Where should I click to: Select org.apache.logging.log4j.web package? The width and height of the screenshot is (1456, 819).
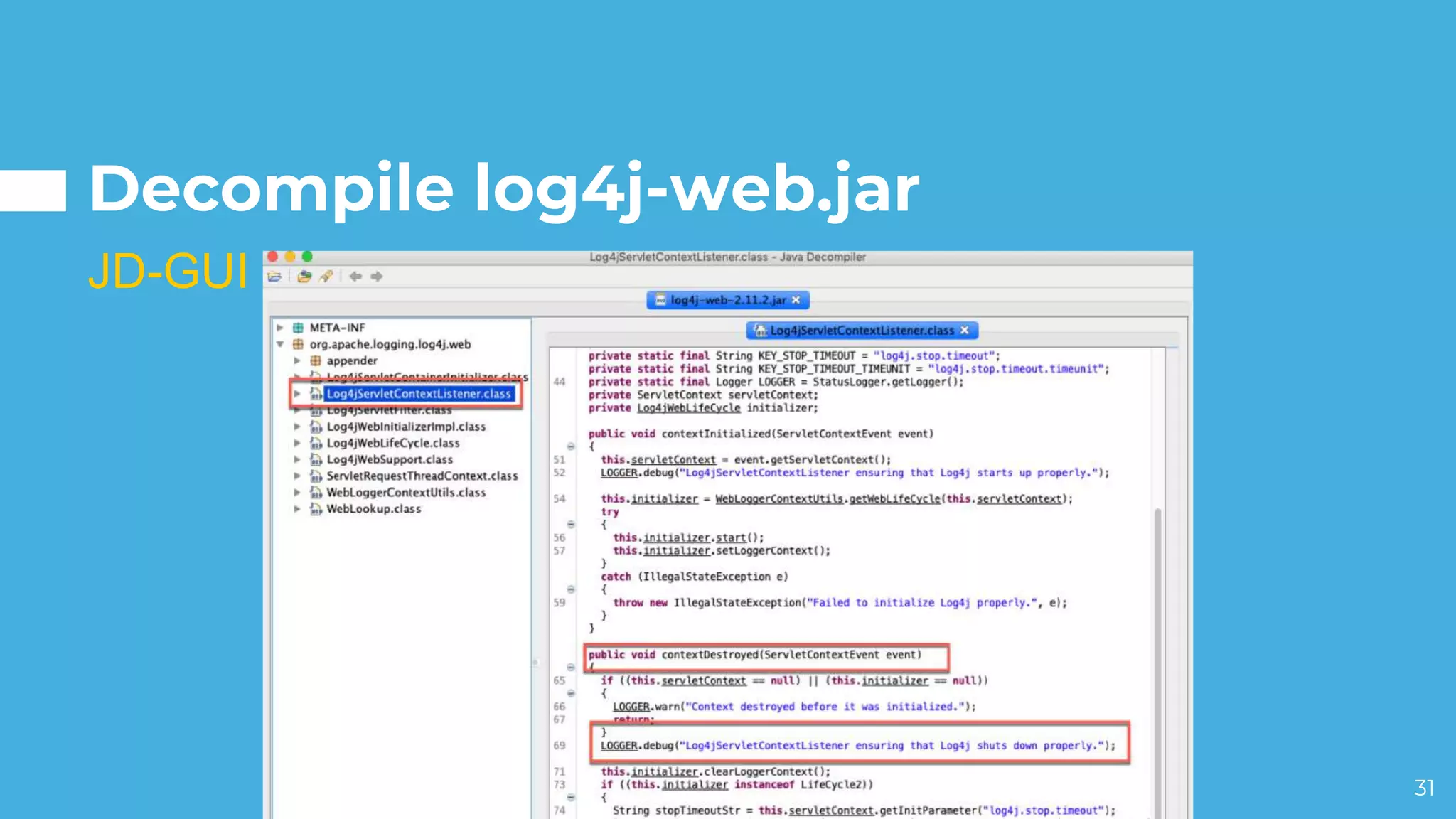click(x=390, y=344)
